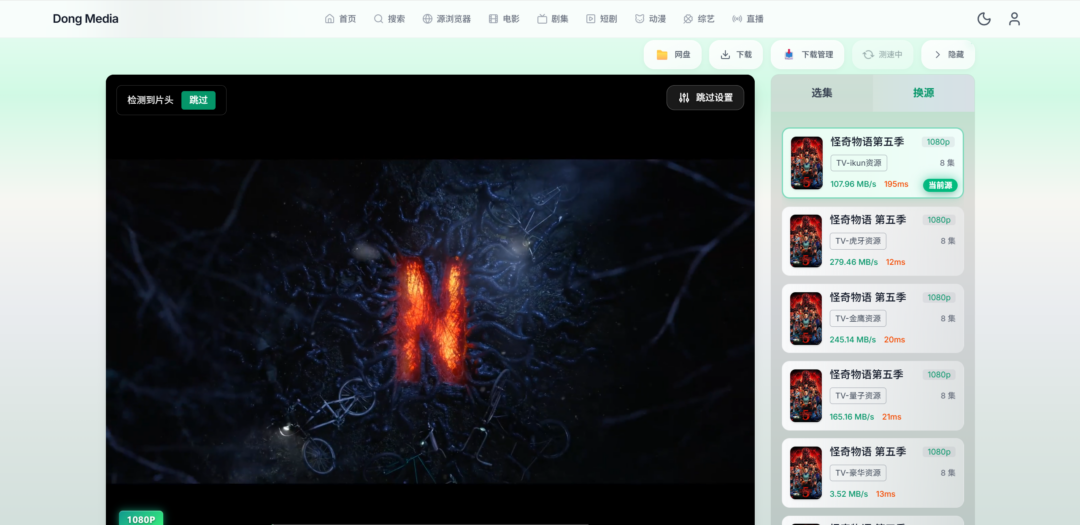Screen dimensions: 1080x525
Task: Click the 测速中 speed test button
Action: click(882, 54)
